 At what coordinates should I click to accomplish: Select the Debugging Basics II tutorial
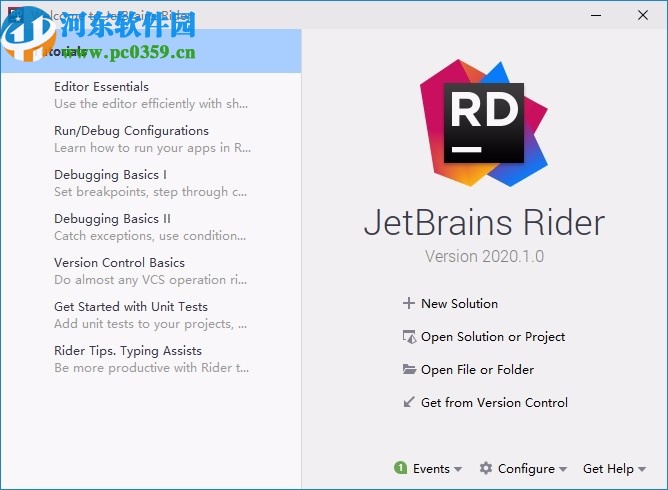[112, 219]
